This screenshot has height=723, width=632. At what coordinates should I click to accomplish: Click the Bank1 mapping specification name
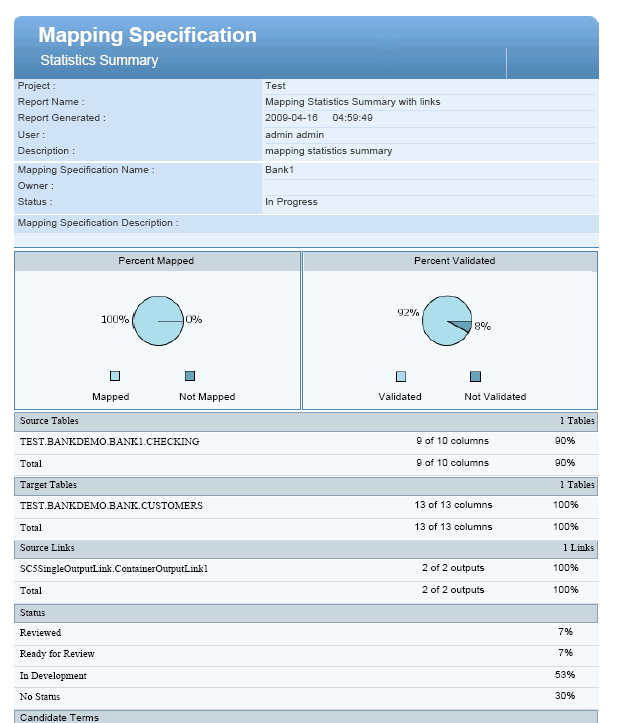[279, 170]
